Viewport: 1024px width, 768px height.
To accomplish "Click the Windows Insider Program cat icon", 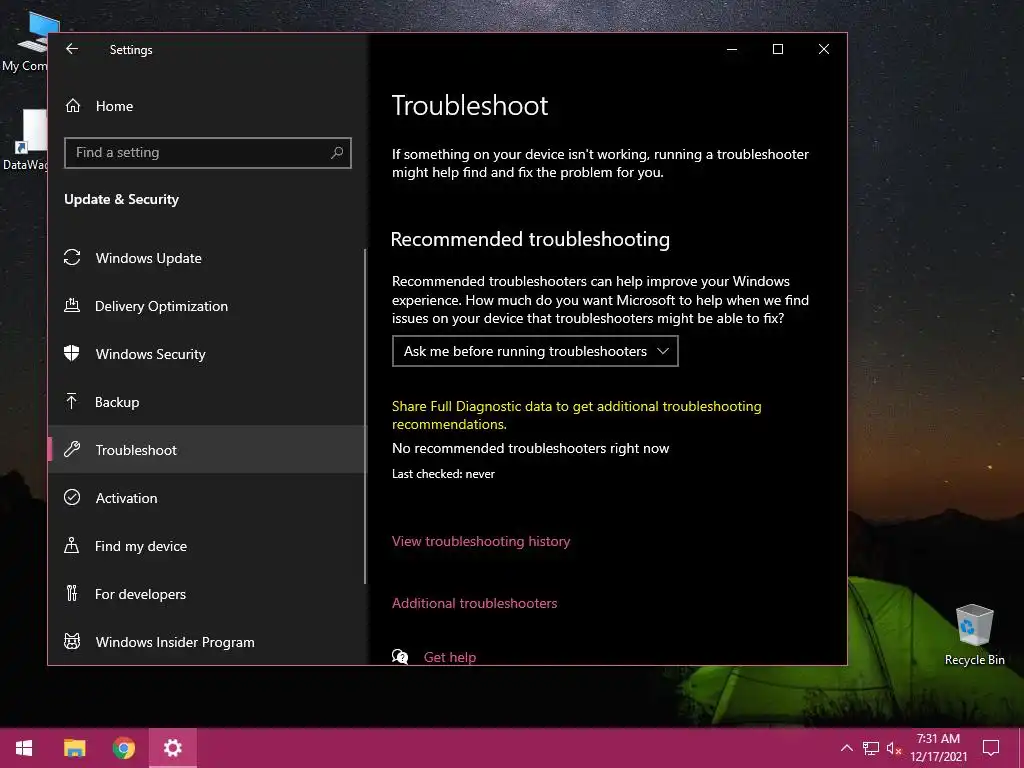I will click(72, 641).
